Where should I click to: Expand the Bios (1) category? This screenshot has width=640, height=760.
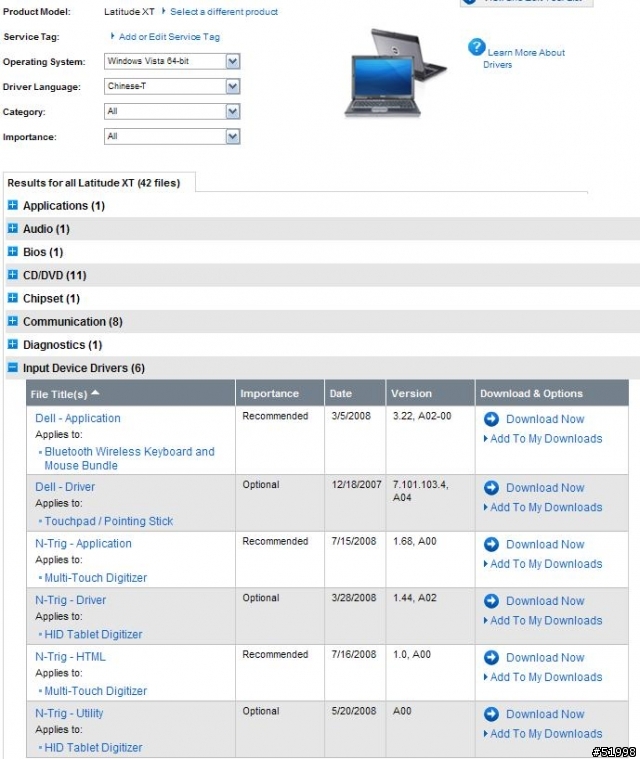13,252
